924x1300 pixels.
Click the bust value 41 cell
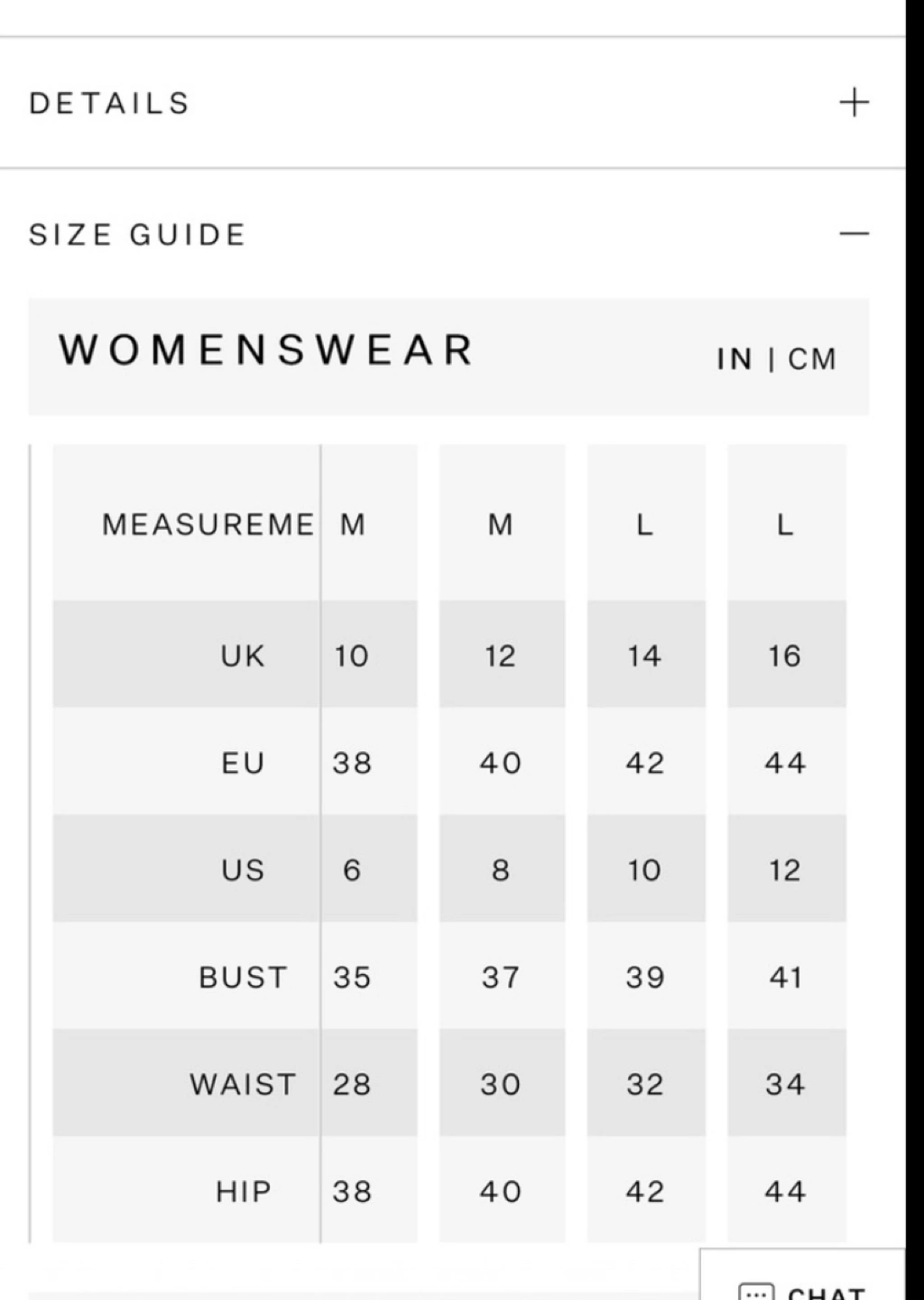pos(786,977)
